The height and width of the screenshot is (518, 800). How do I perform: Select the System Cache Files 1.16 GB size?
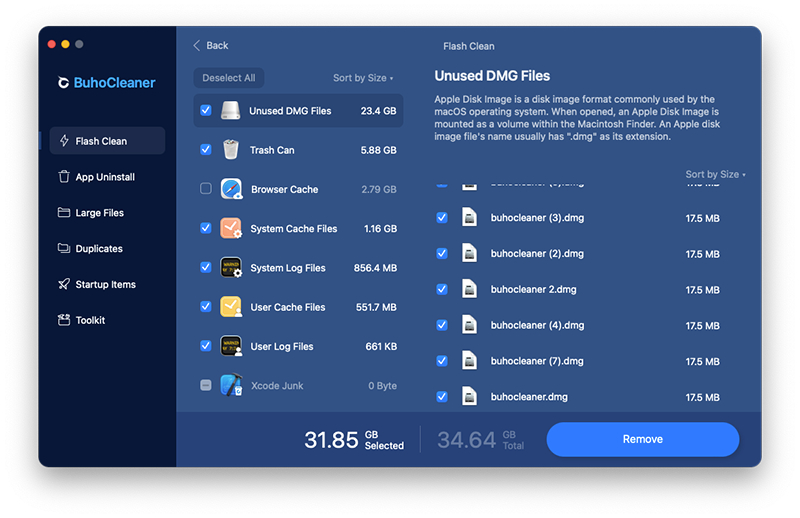(380, 229)
